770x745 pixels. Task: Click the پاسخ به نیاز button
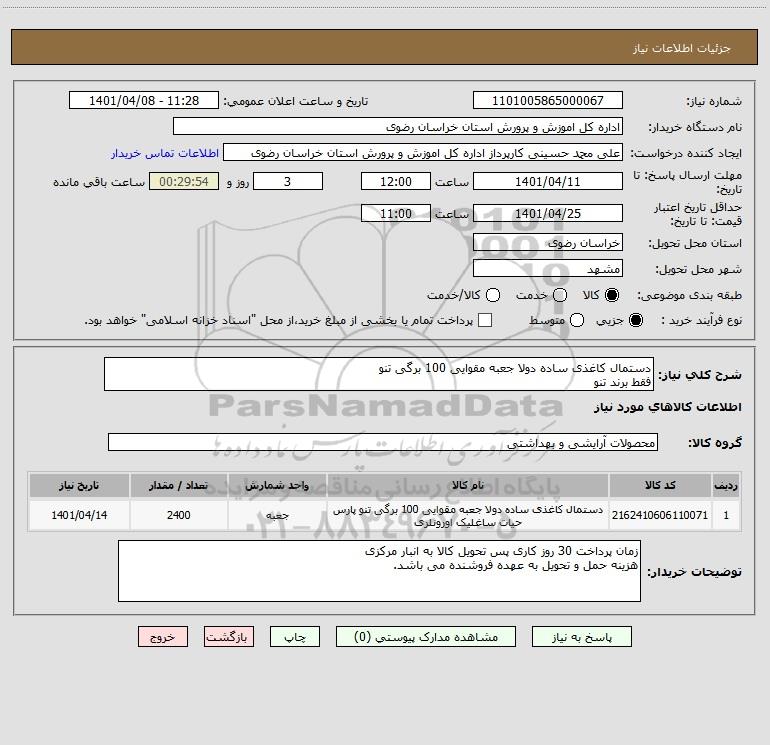[x=581, y=637]
